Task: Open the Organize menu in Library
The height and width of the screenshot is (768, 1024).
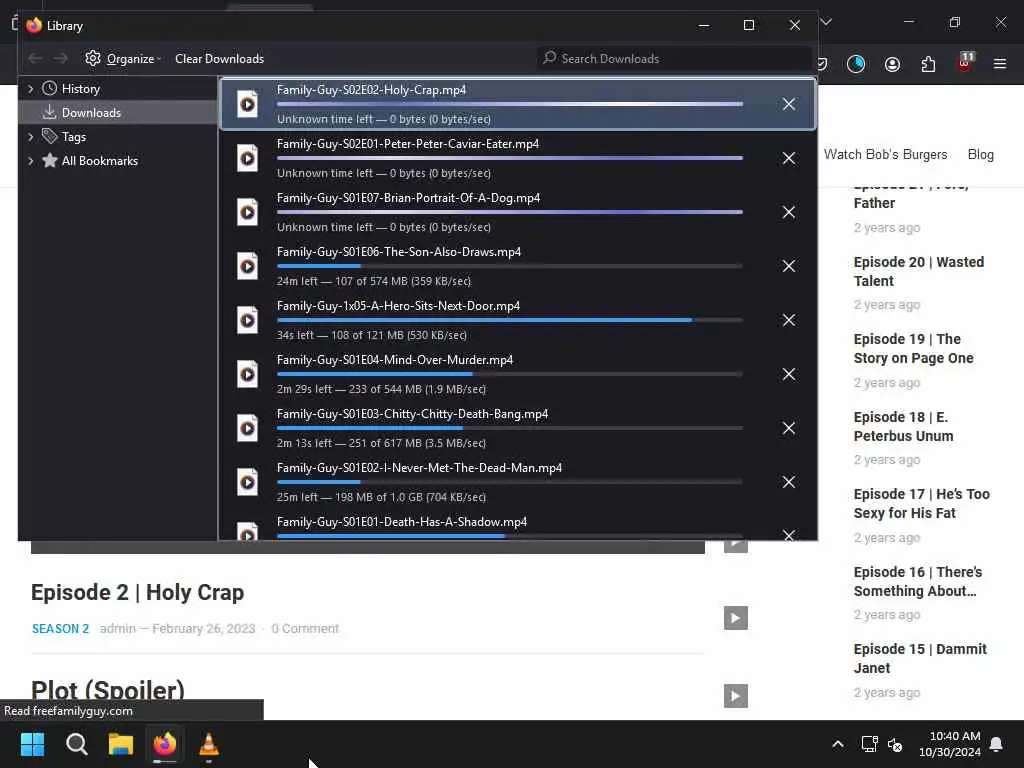Action: 123,59
